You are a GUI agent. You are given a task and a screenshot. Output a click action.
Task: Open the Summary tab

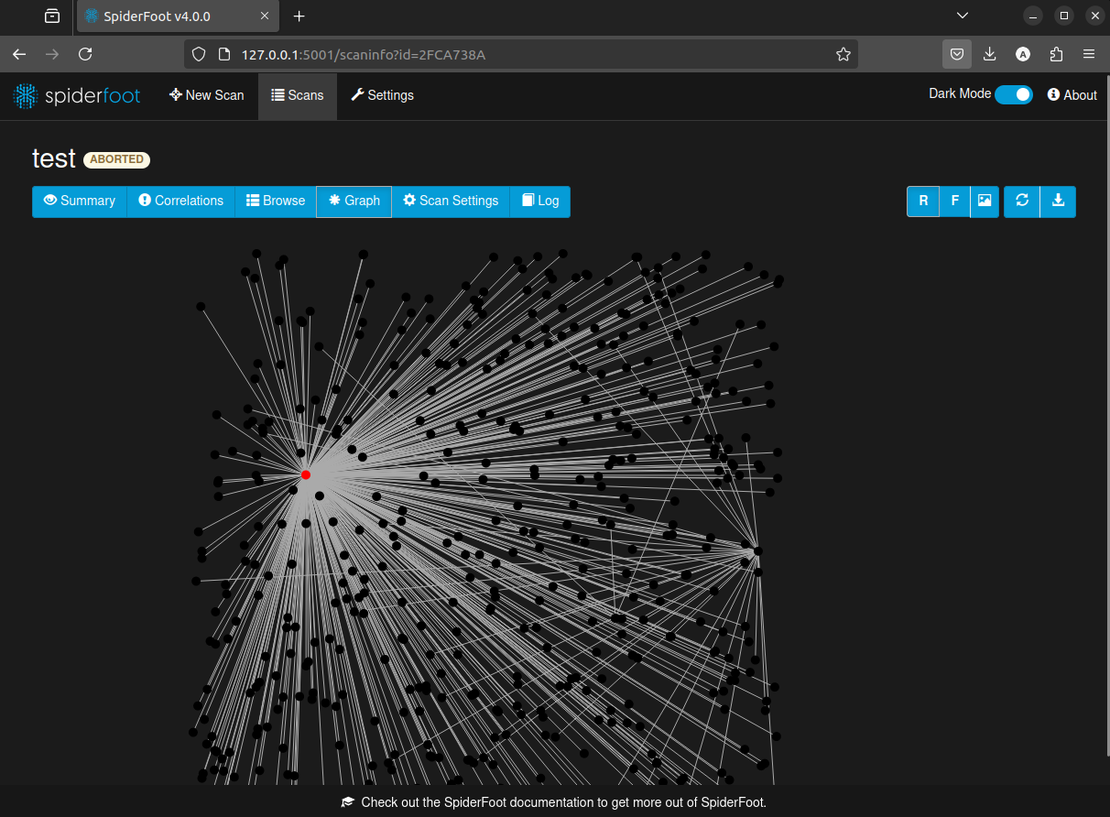click(79, 201)
